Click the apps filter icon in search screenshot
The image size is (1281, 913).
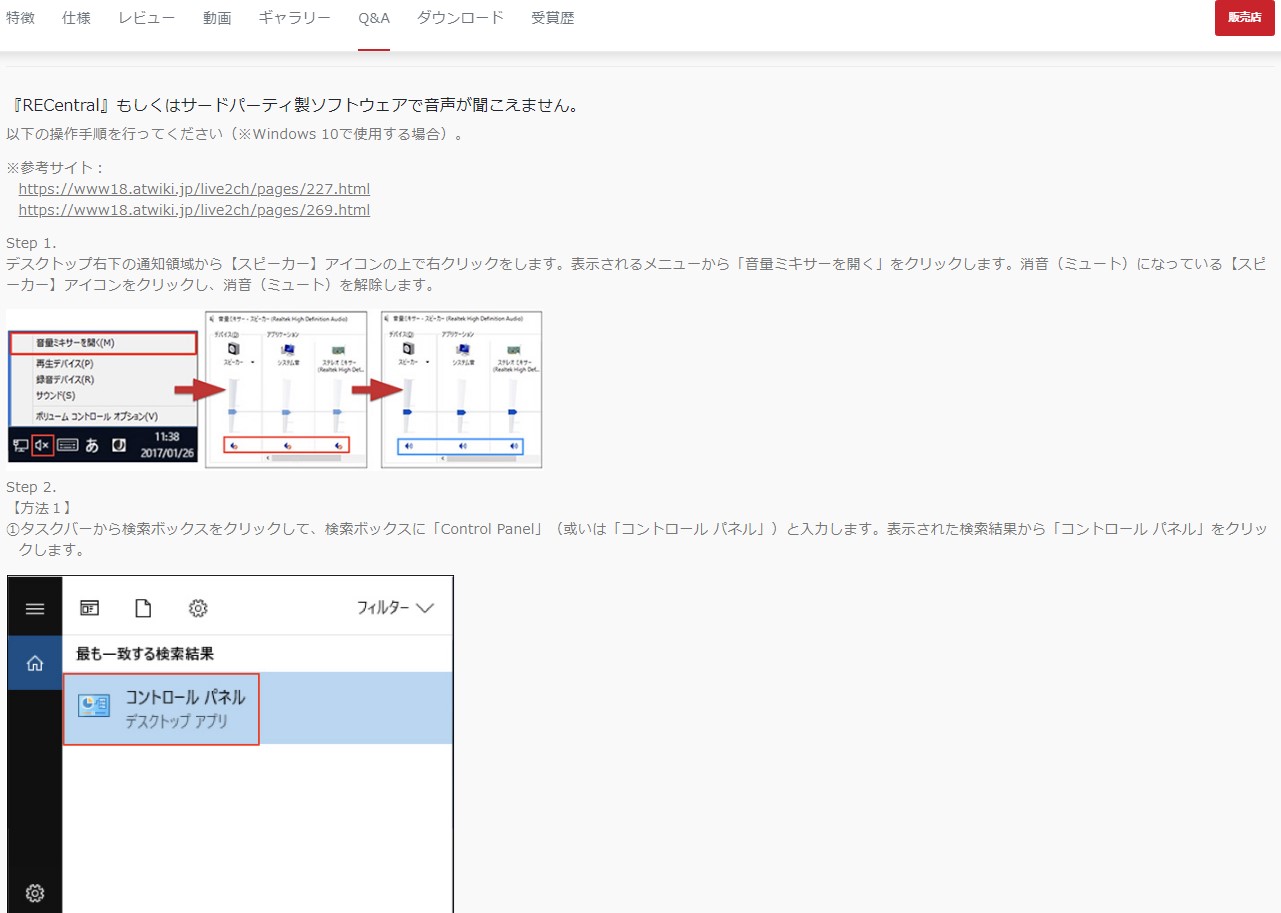(x=90, y=608)
